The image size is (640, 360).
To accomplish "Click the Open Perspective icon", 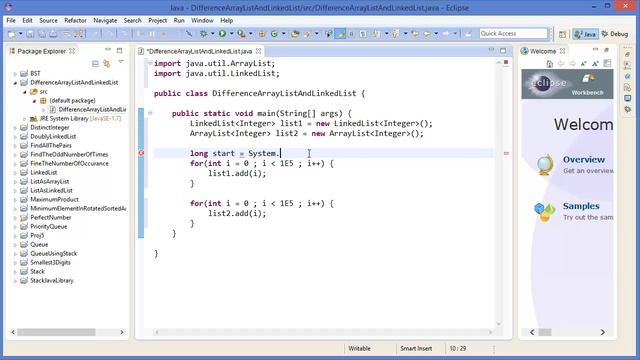I will click(x=562, y=34).
